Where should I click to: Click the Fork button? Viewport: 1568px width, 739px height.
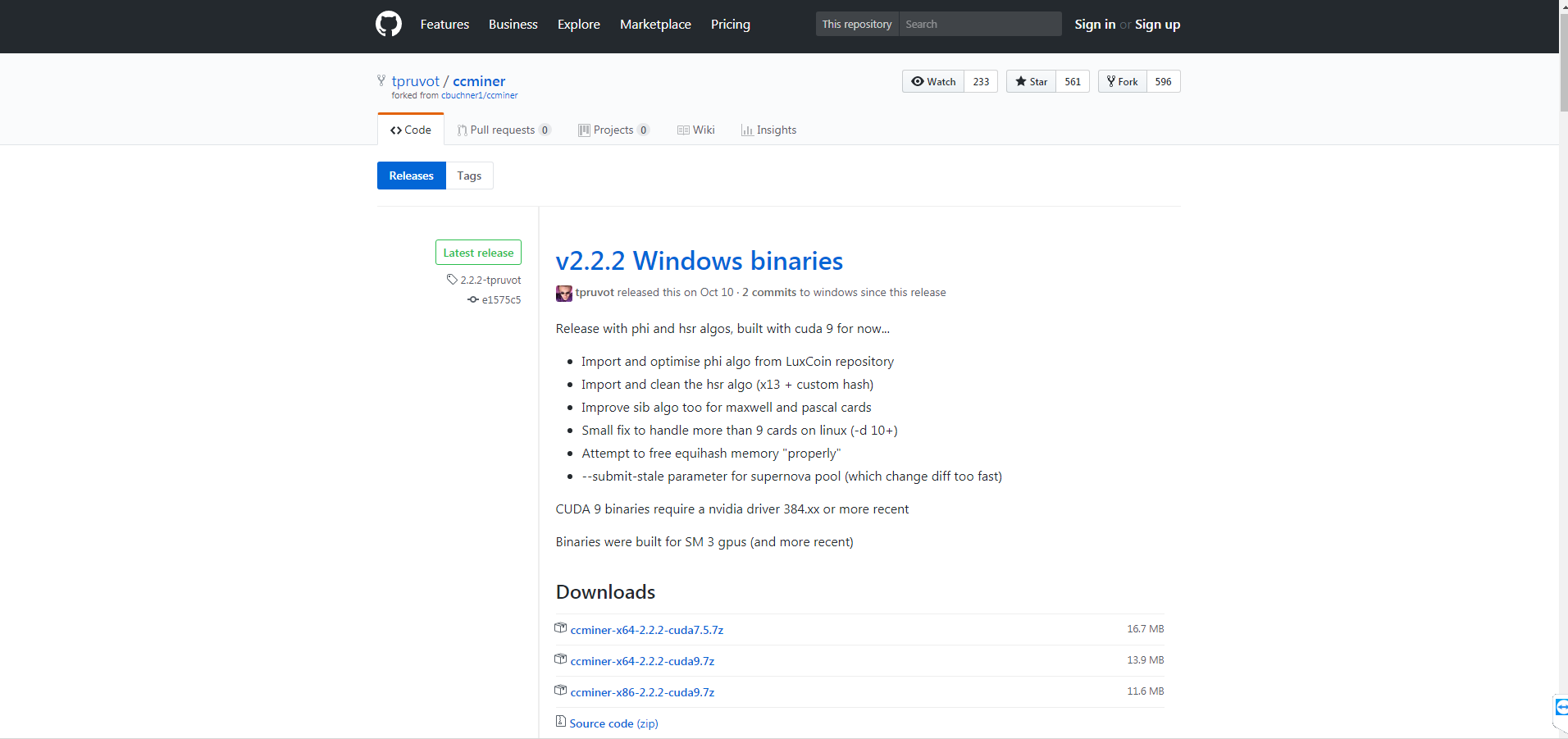pos(1122,81)
